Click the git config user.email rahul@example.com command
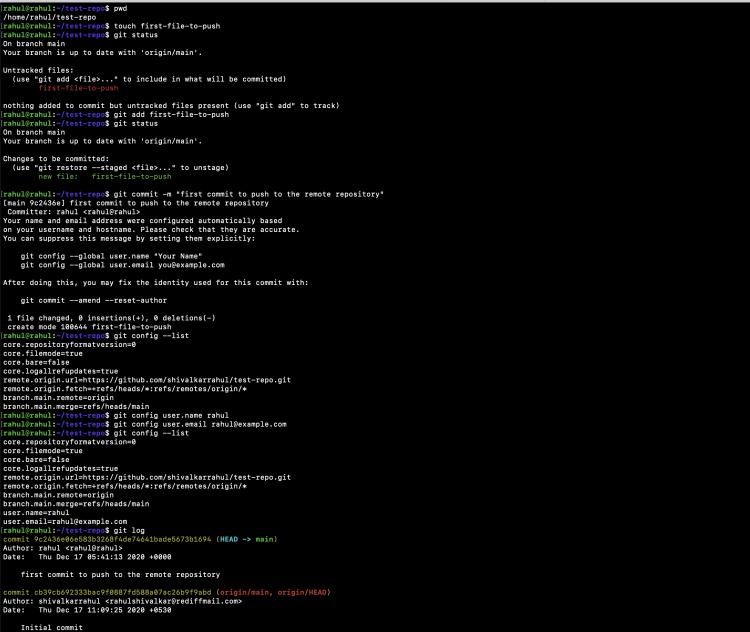Viewport: 750px width, 632px height. click(x=201, y=423)
